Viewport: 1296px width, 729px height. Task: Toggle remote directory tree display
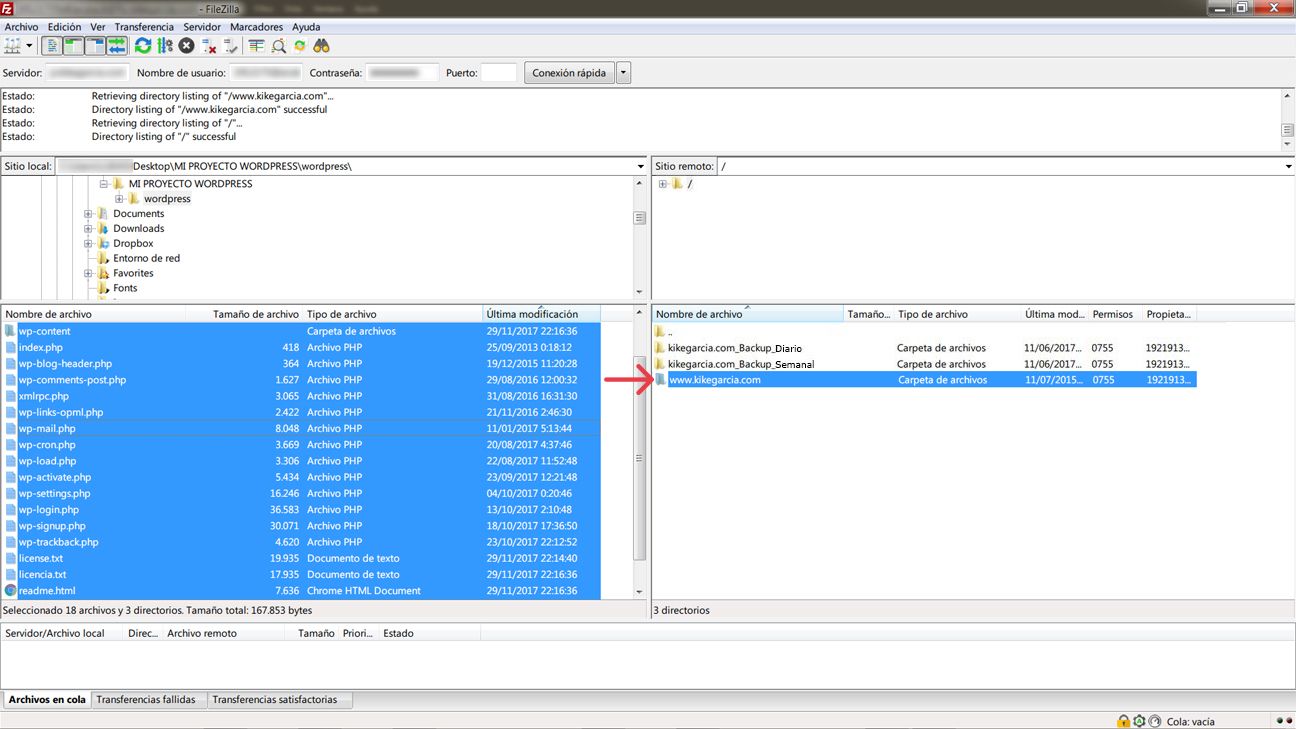pyautogui.click(x=95, y=46)
